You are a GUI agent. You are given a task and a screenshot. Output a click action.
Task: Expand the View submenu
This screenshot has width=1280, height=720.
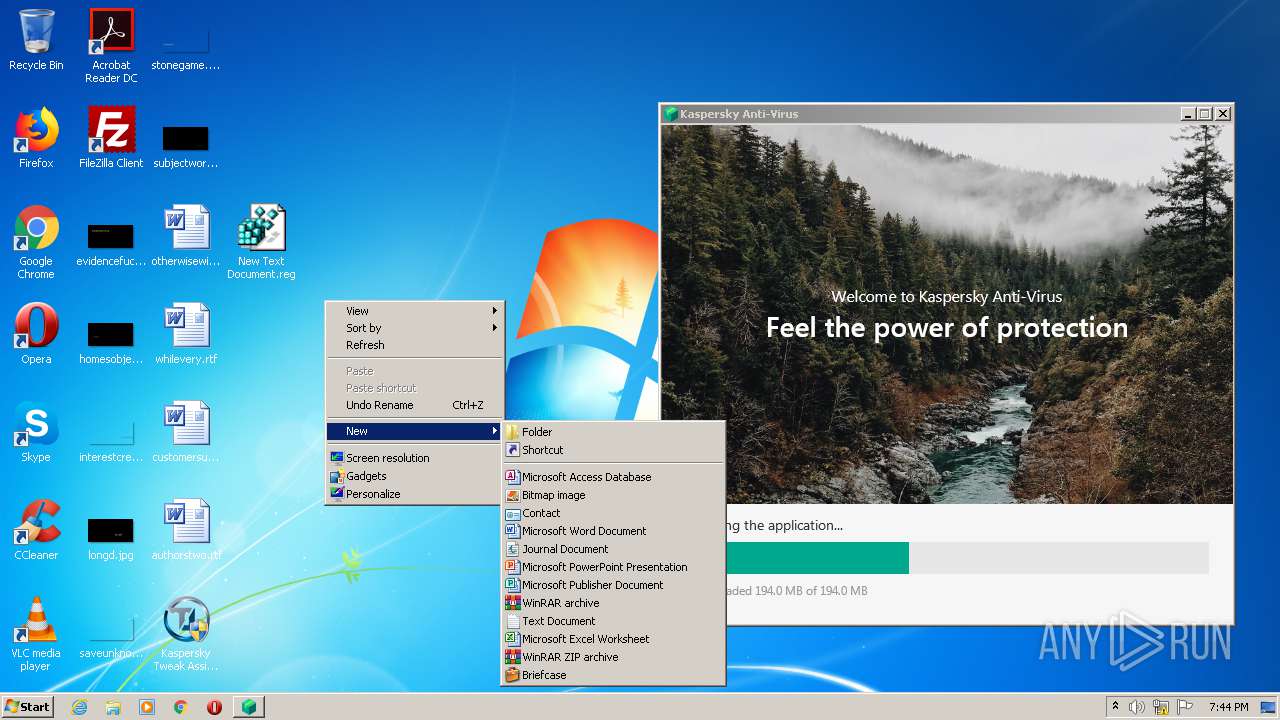tap(414, 311)
